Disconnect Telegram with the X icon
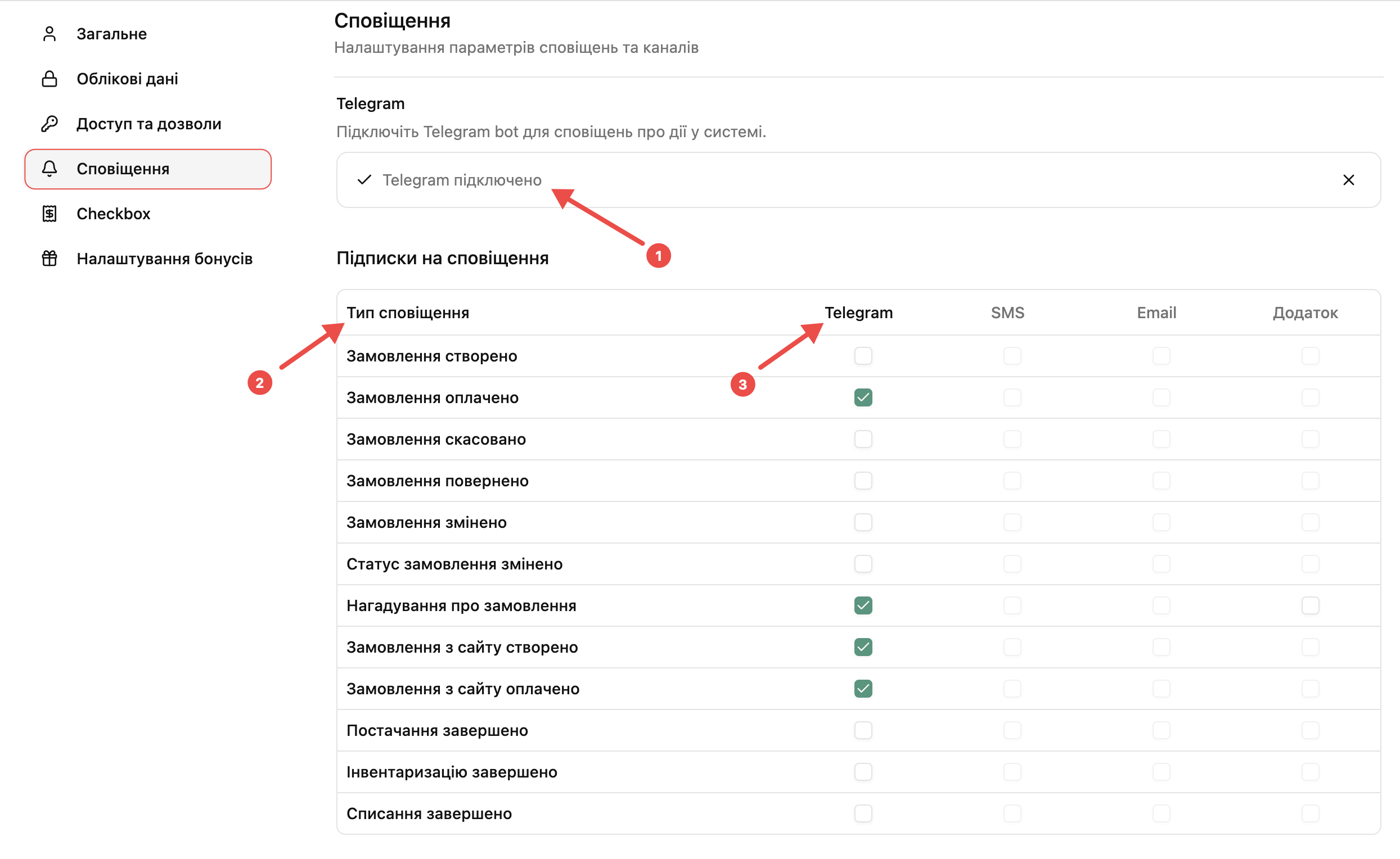This screenshot has height=859, width=1400. point(1348,180)
